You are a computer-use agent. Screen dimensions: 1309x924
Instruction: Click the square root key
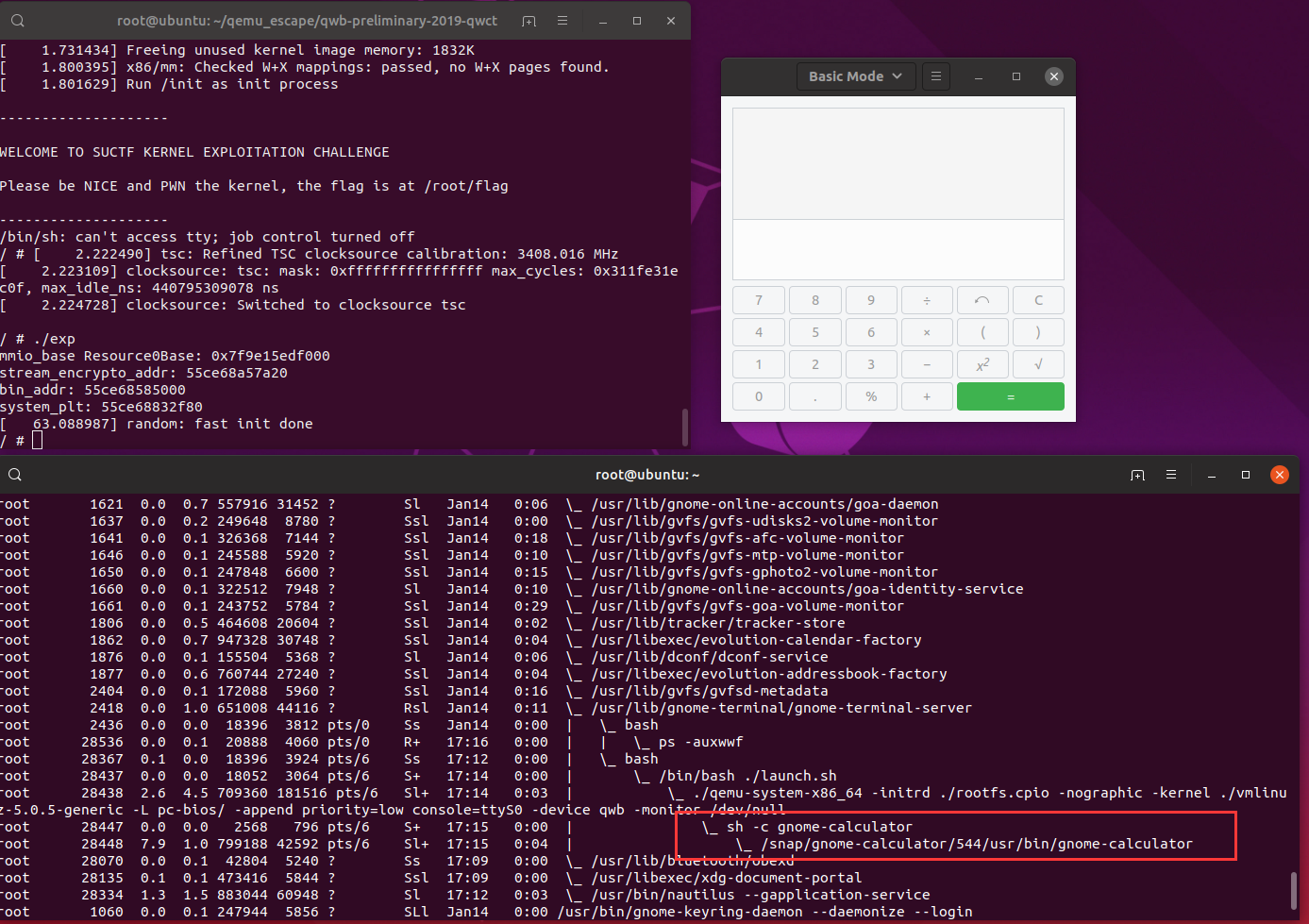click(x=1038, y=364)
